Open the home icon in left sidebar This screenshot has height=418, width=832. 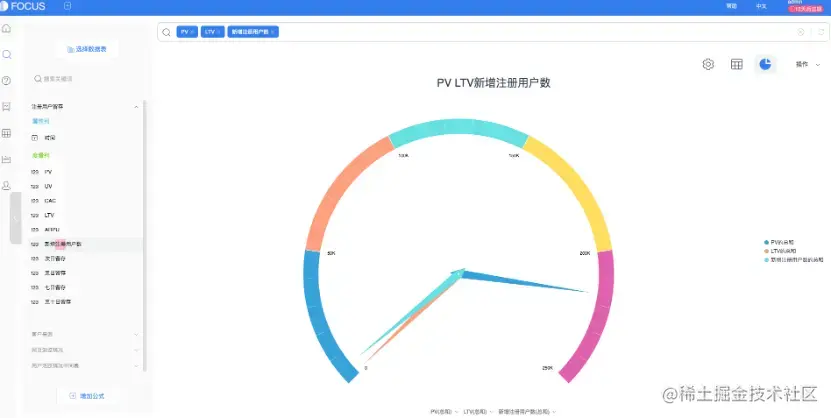(6, 29)
